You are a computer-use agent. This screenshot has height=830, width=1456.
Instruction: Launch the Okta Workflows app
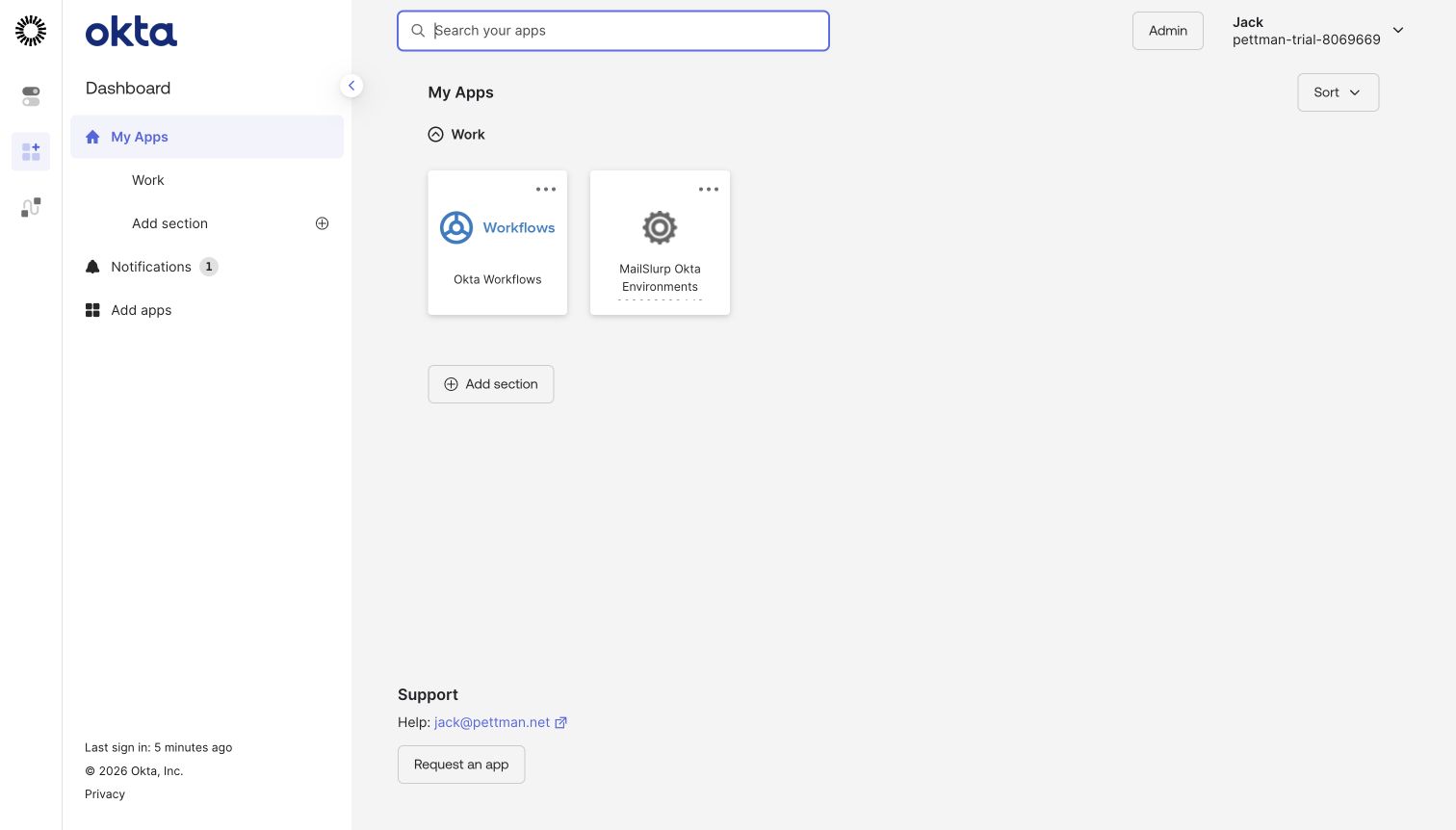498,243
